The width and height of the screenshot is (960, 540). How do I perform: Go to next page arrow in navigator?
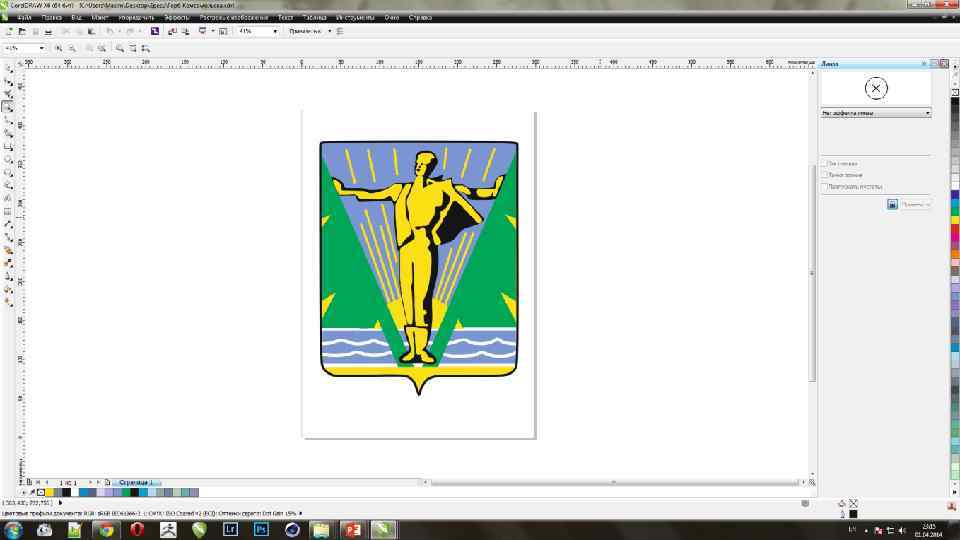[x=90, y=482]
